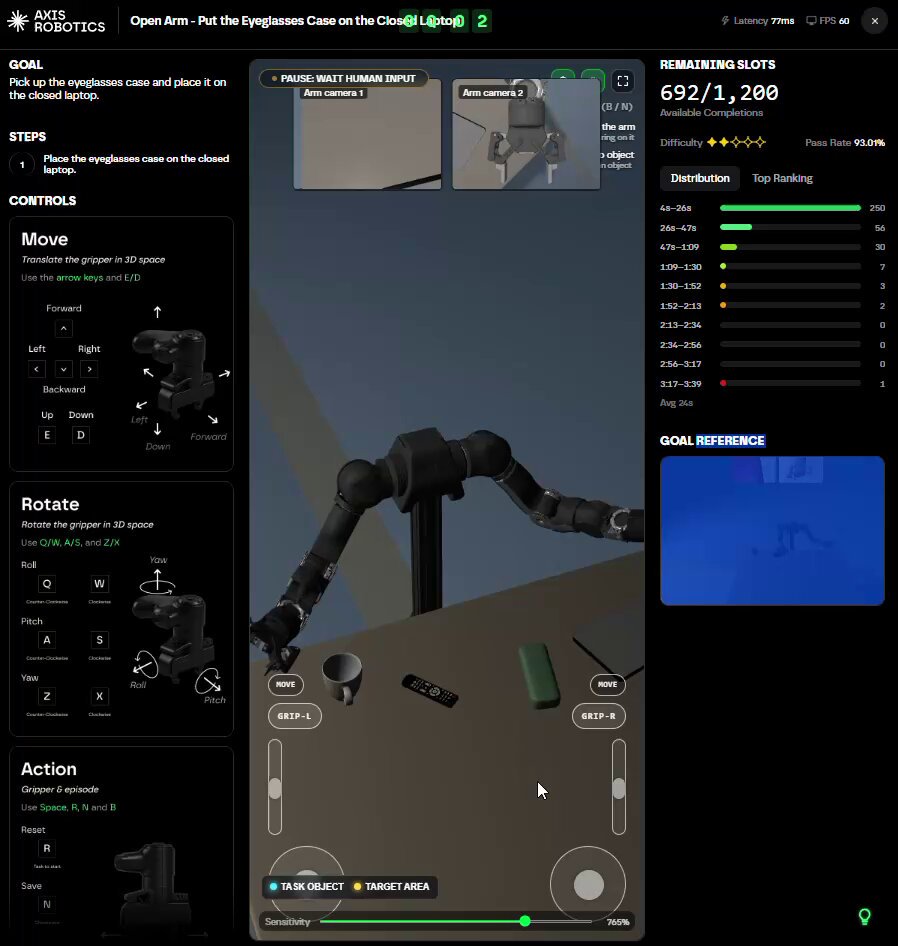Click the X yaw clockwise key
This screenshot has height=946, width=898.
pos(100,696)
